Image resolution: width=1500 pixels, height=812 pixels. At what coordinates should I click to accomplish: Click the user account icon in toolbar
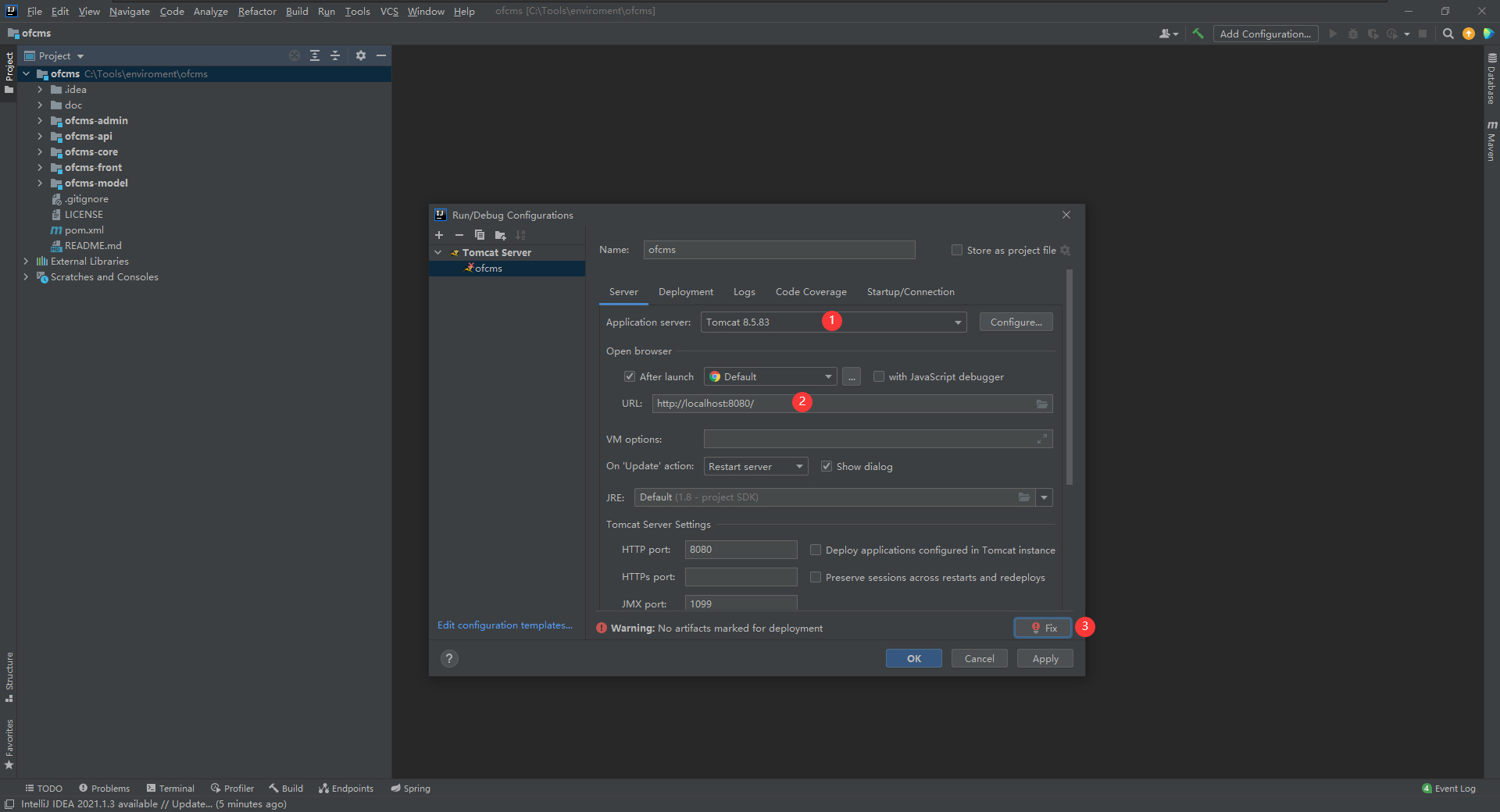[1168, 34]
